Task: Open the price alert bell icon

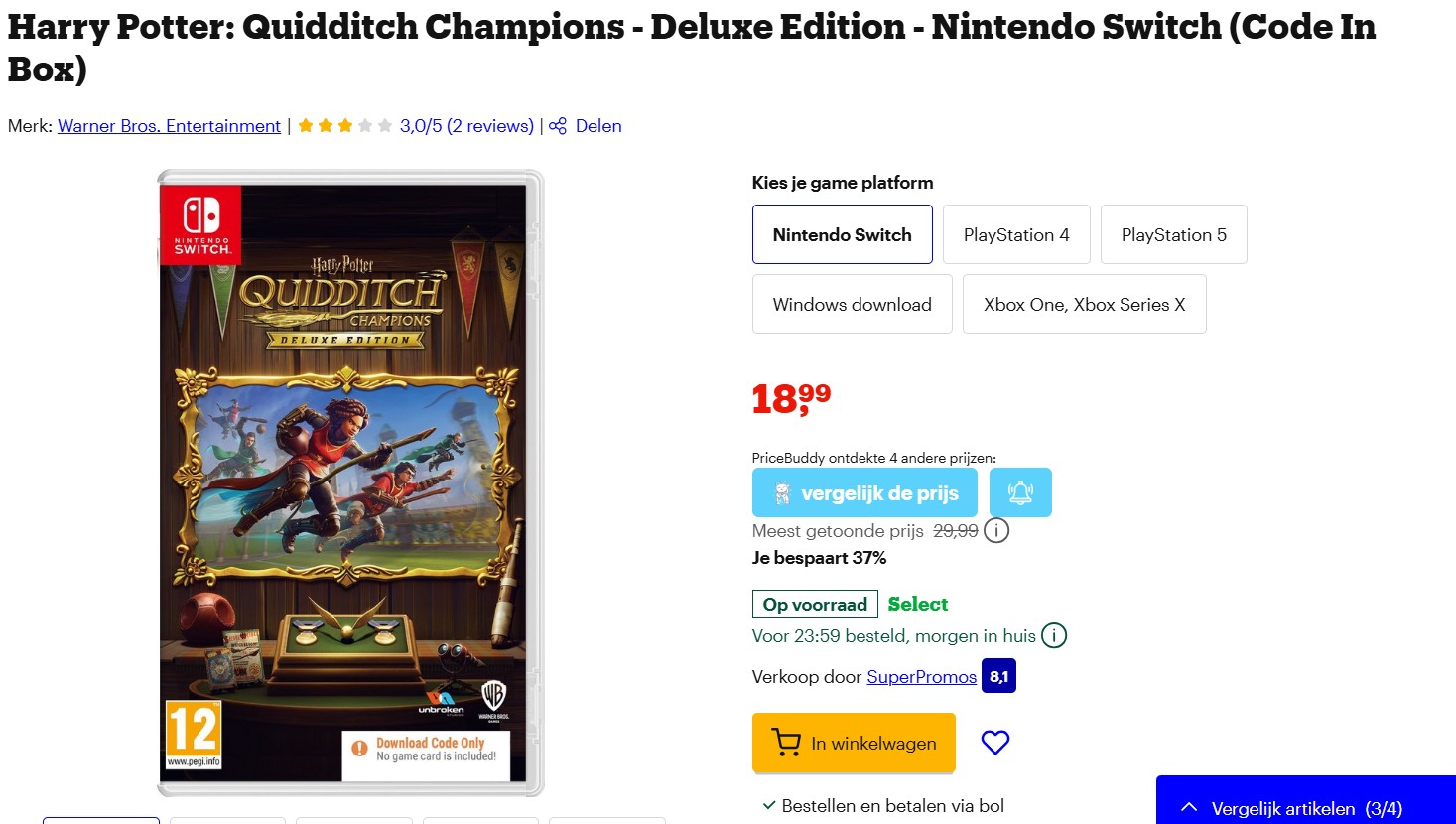Action: tap(1020, 491)
